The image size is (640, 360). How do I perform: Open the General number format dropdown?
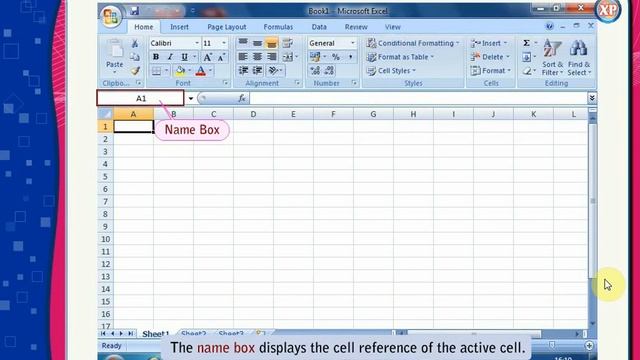[353, 43]
